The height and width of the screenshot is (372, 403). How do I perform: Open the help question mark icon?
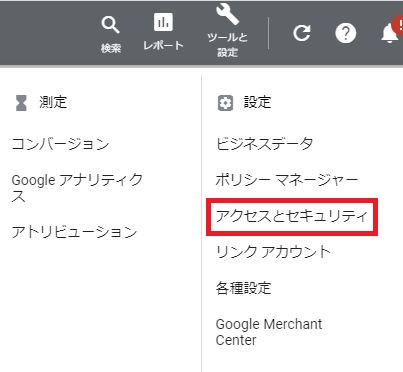pyautogui.click(x=346, y=33)
